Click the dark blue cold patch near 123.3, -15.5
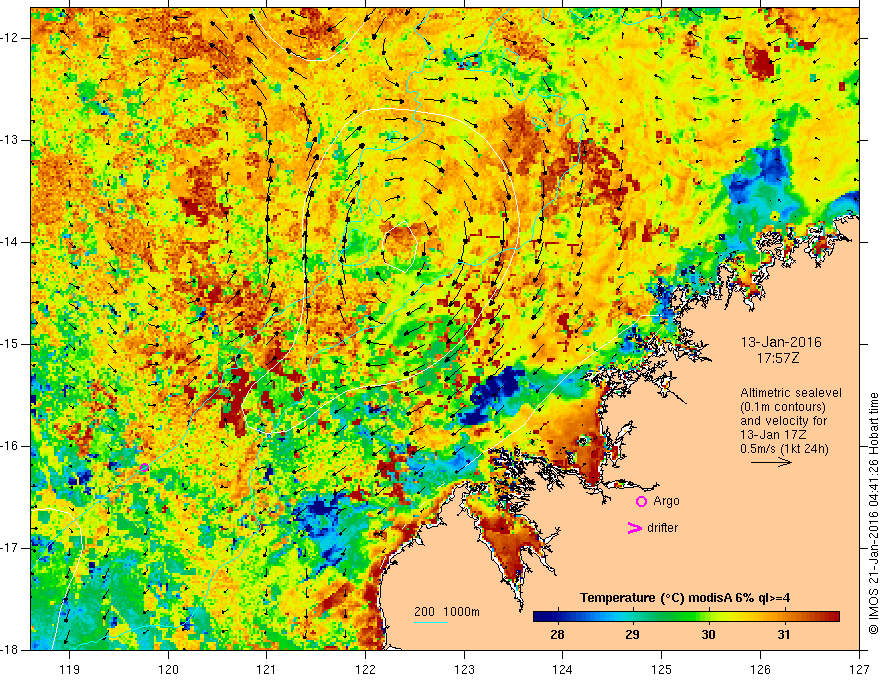Image resolution: width=880 pixels, height=680 pixels. click(x=493, y=396)
